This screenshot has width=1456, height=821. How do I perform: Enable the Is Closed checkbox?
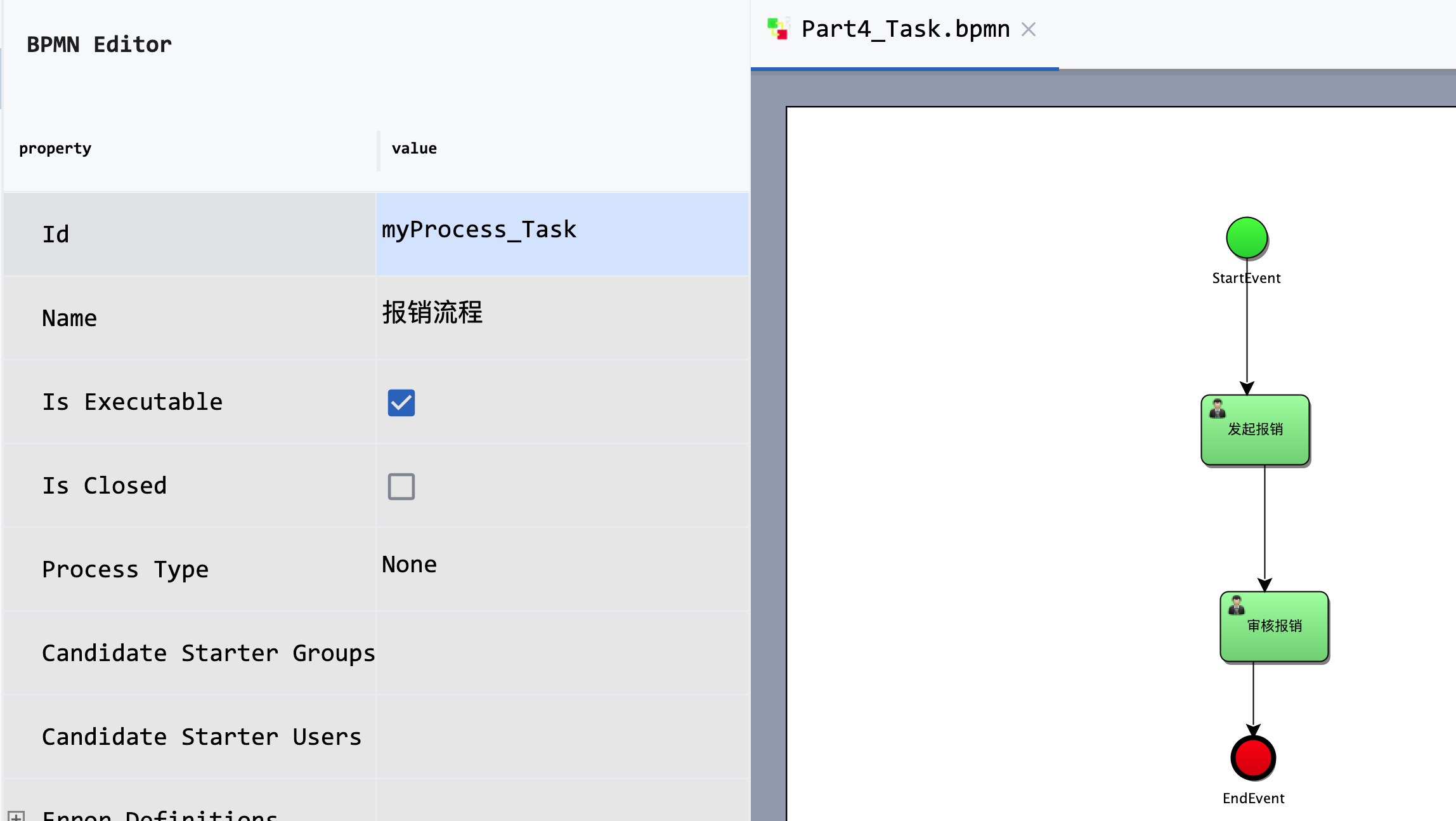point(401,487)
